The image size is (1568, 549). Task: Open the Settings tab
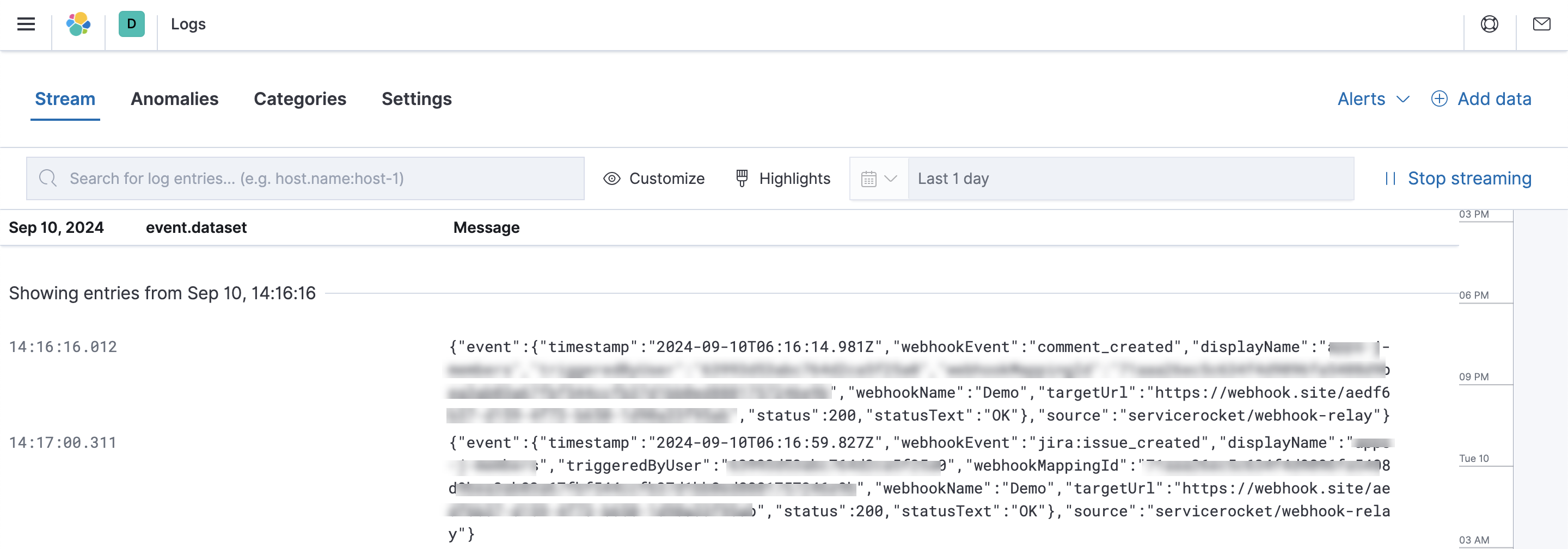pyautogui.click(x=416, y=98)
